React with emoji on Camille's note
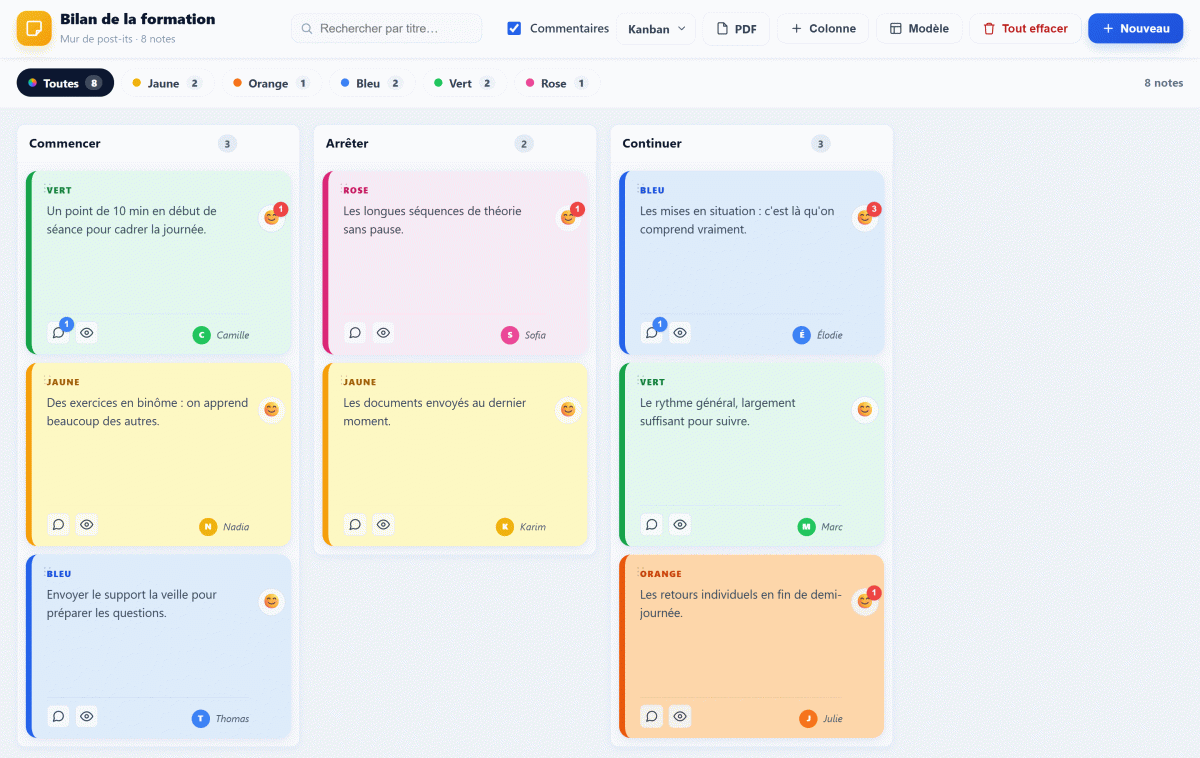The width and height of the screenshot is (1200, 758). tap(271, 217)
